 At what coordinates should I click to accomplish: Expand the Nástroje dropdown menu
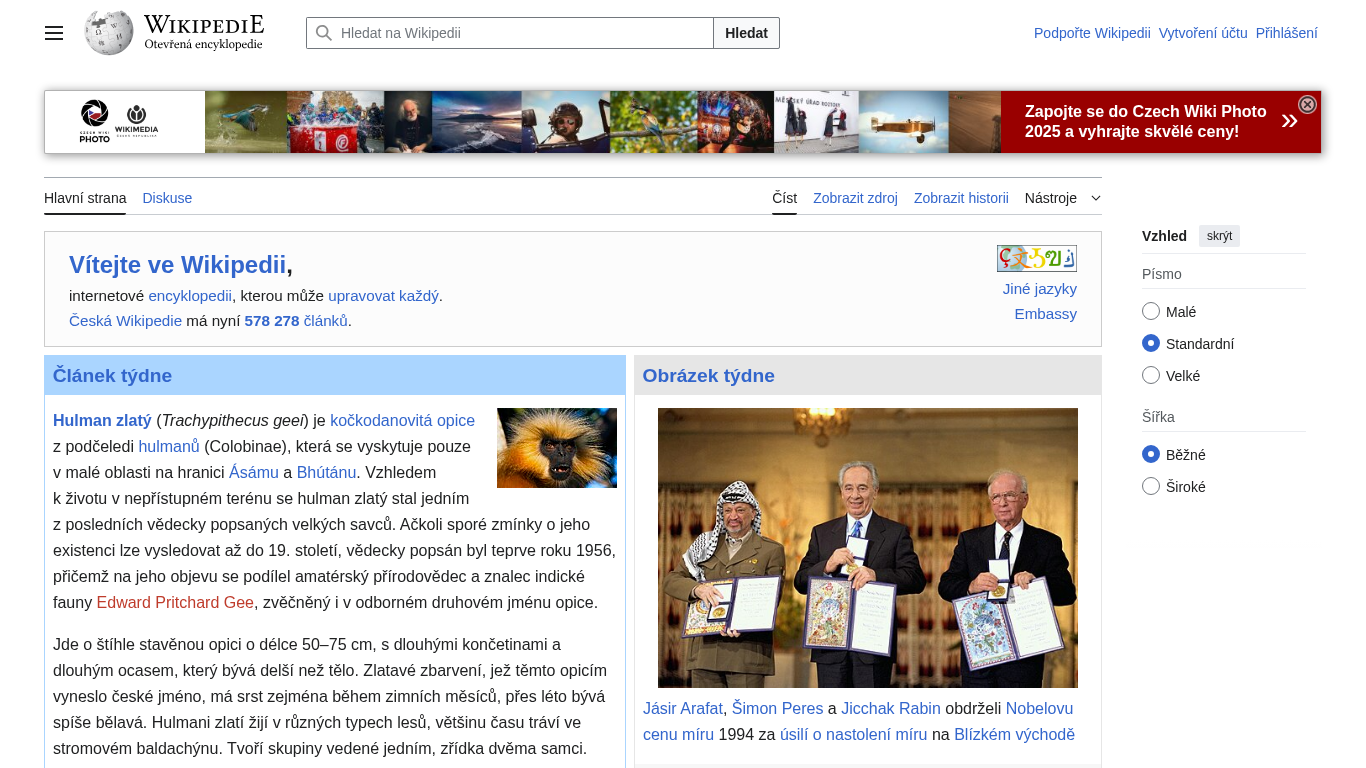point(1062,198)
